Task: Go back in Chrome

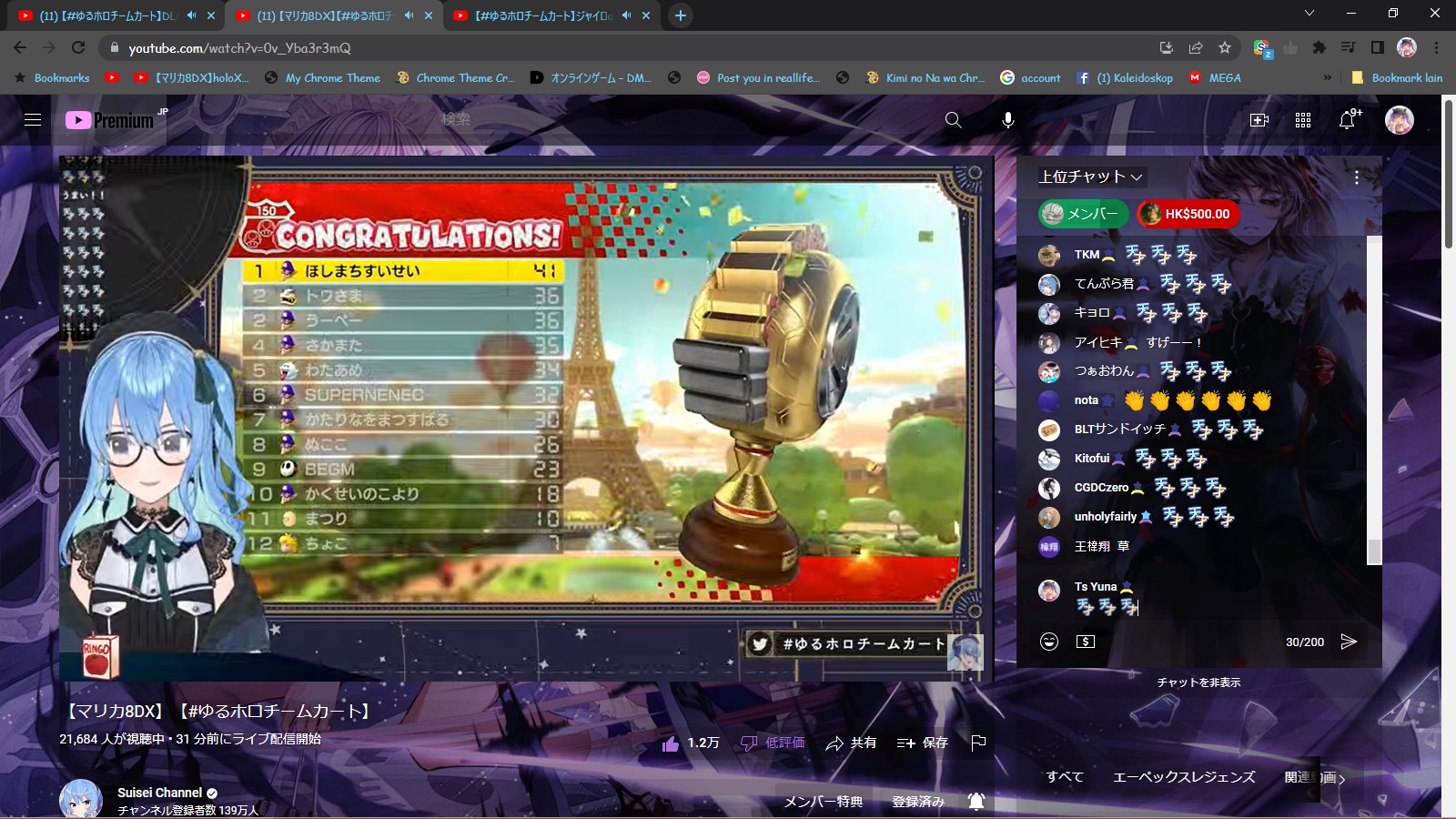Action: [20, 47]
